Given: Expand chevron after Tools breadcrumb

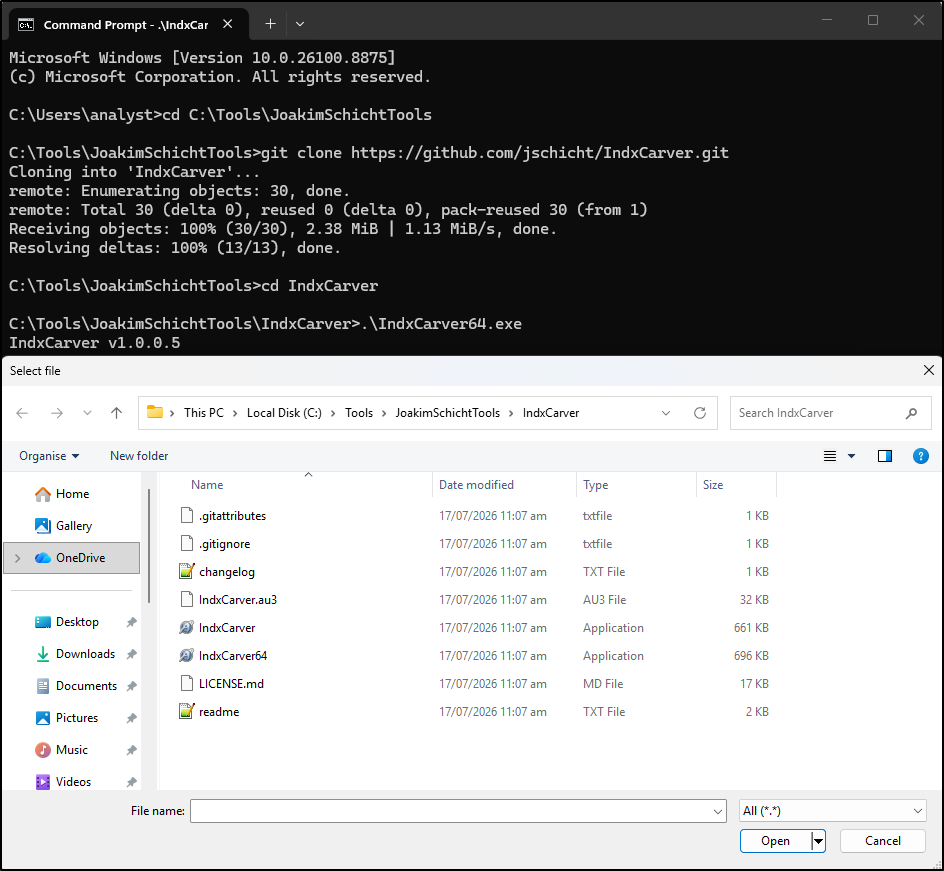Looking at the screenshot, I should point(384,413).
